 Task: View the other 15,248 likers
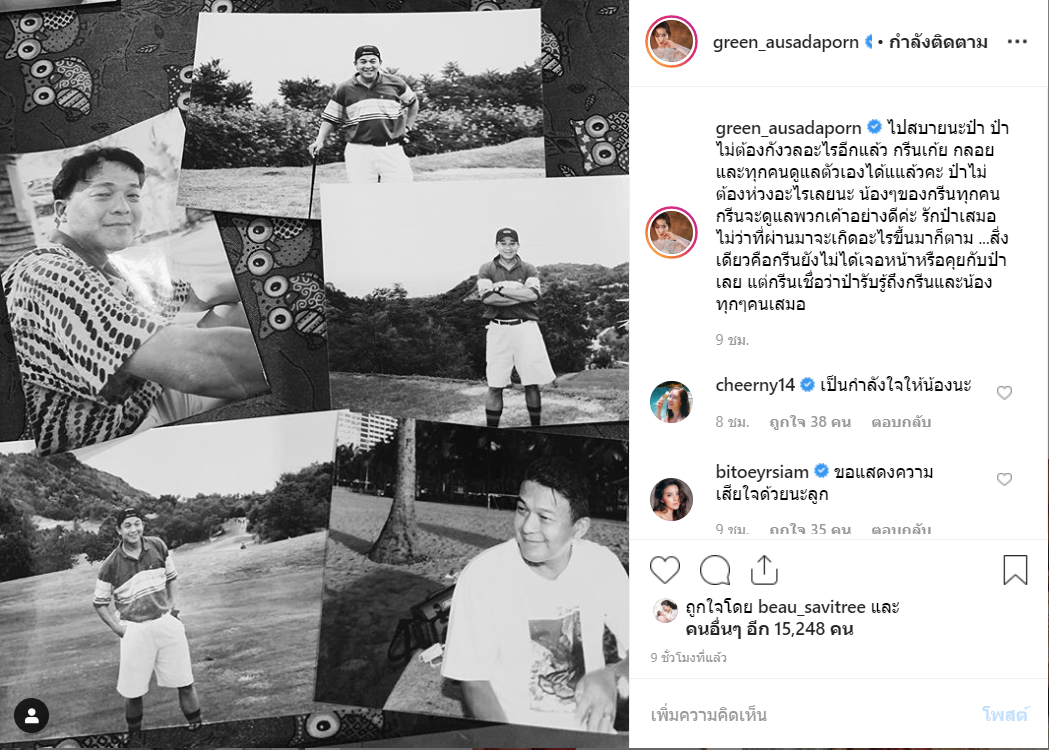pyautogui.click(x=769, y=629)
